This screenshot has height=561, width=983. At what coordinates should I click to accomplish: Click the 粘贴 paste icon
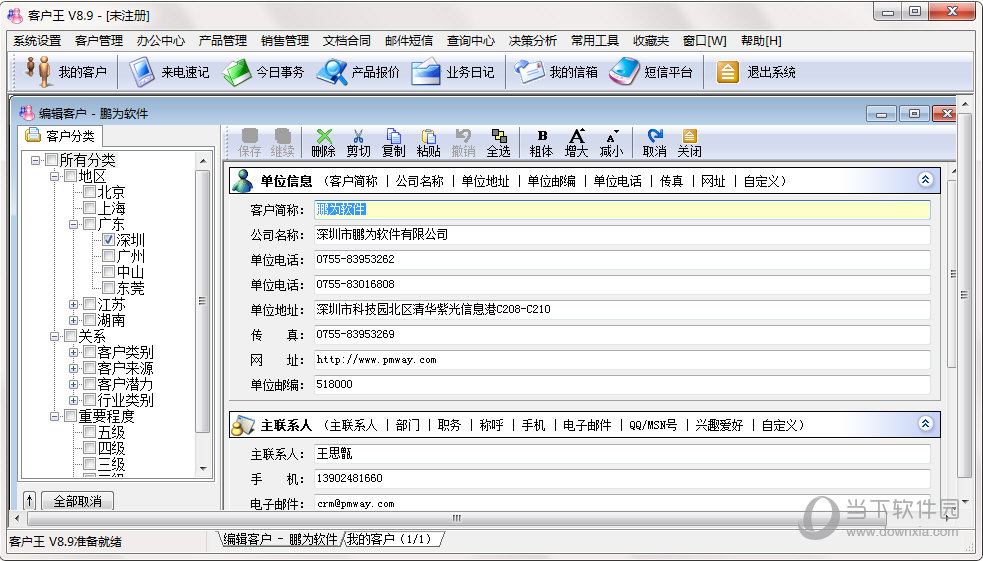tap(429, 143)
